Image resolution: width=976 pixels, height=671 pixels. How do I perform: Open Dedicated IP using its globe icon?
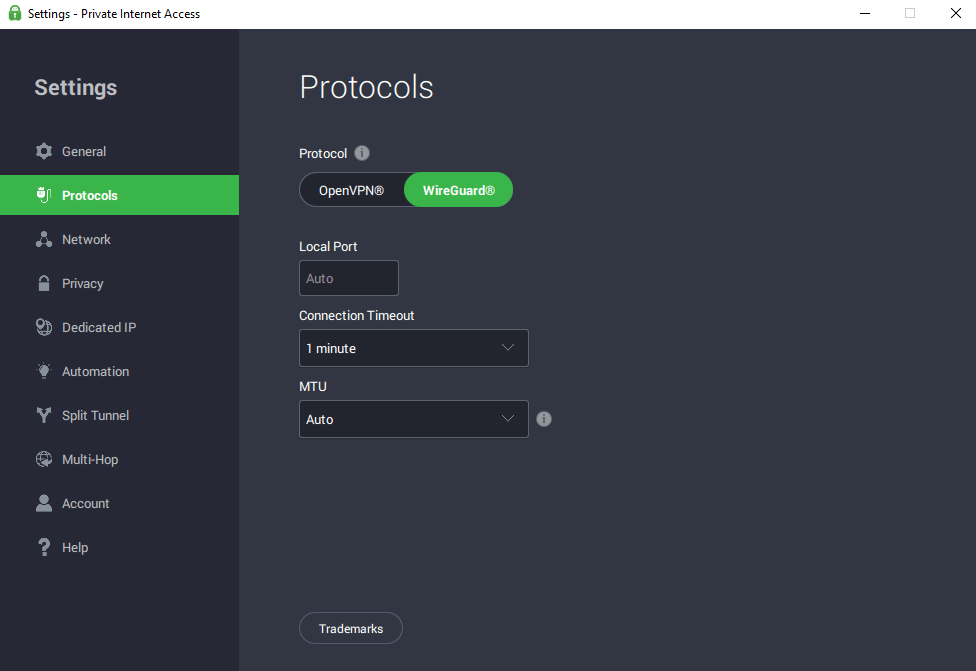click(44, 327)
